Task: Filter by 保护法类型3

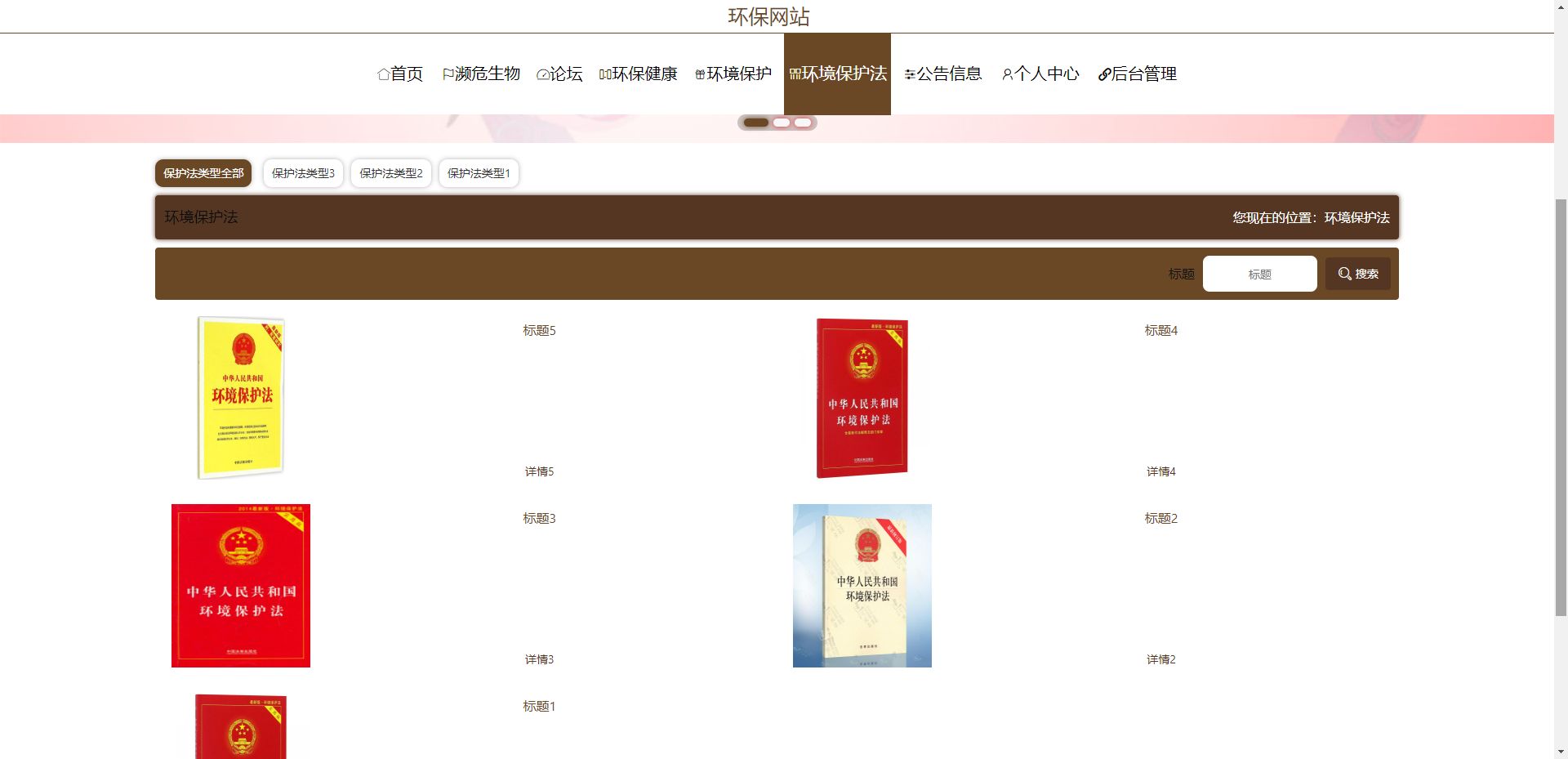Action: pyautogui.click(x=303, y=173)
